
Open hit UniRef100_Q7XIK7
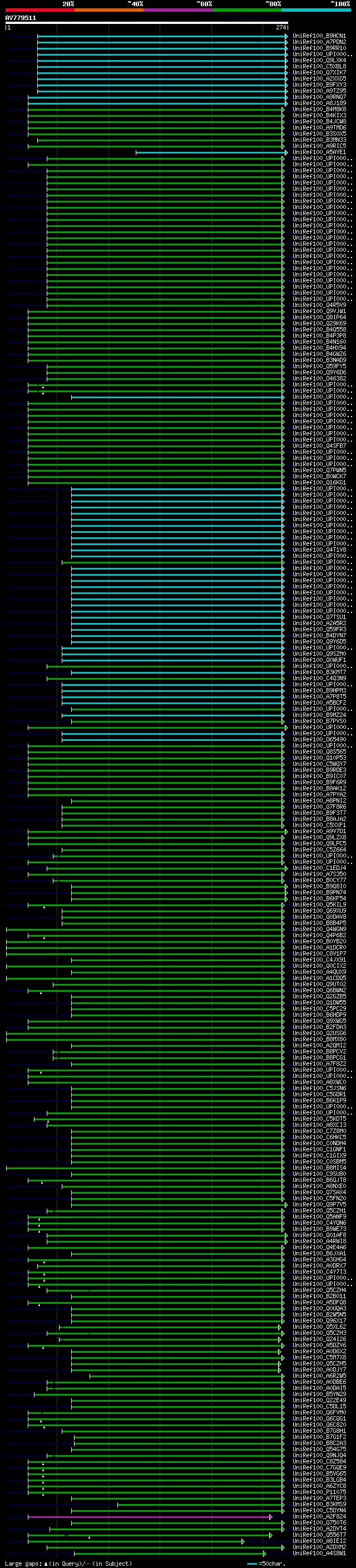pos(319,72)
